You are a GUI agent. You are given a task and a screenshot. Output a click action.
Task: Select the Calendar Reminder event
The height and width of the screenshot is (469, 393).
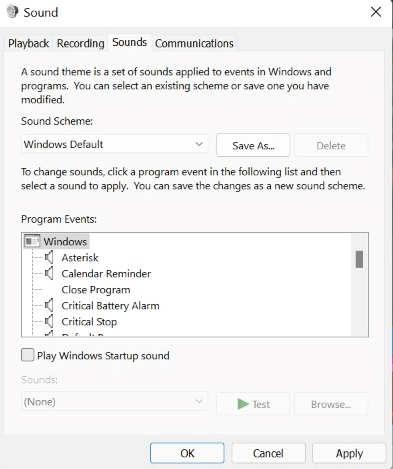click(x=106, y=273)
